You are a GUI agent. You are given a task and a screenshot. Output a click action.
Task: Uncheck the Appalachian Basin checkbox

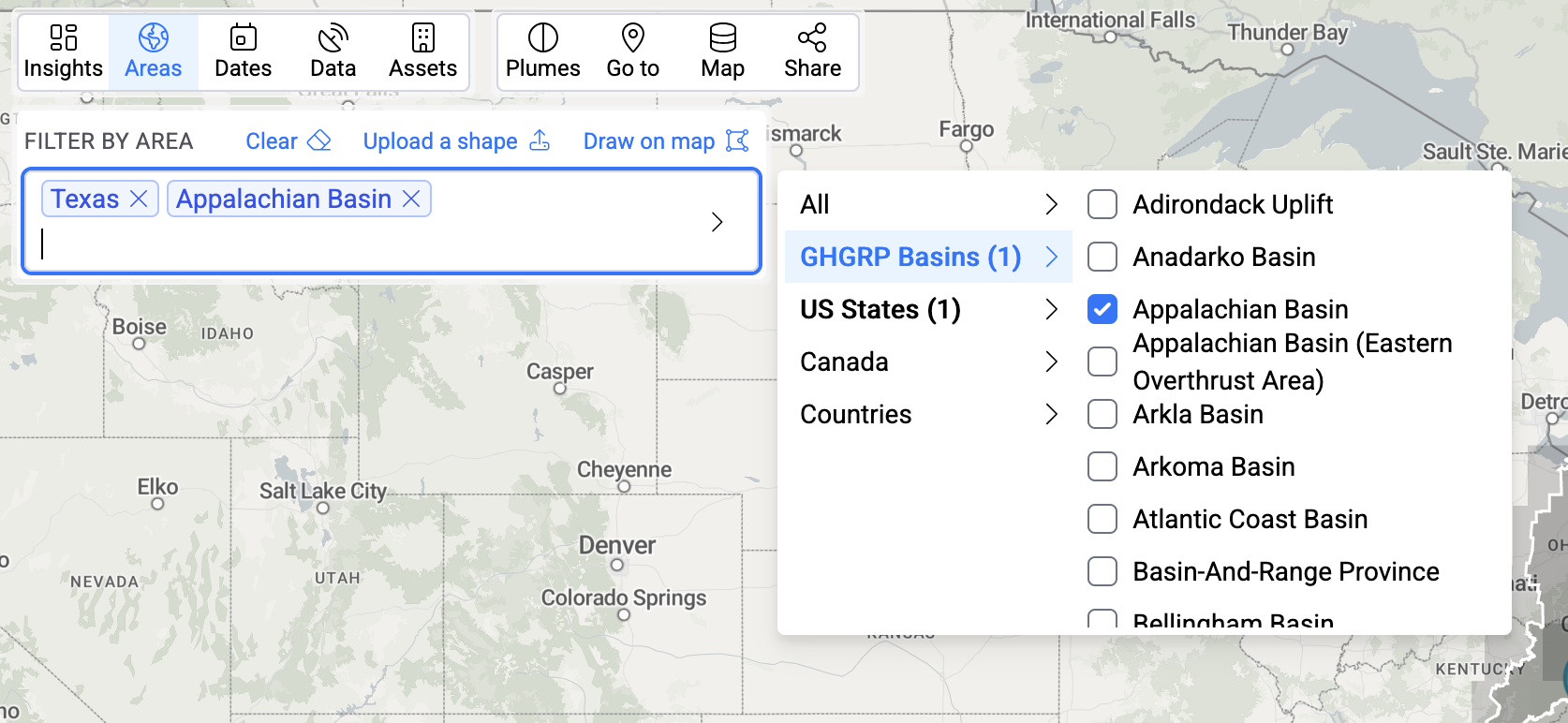1102,309
